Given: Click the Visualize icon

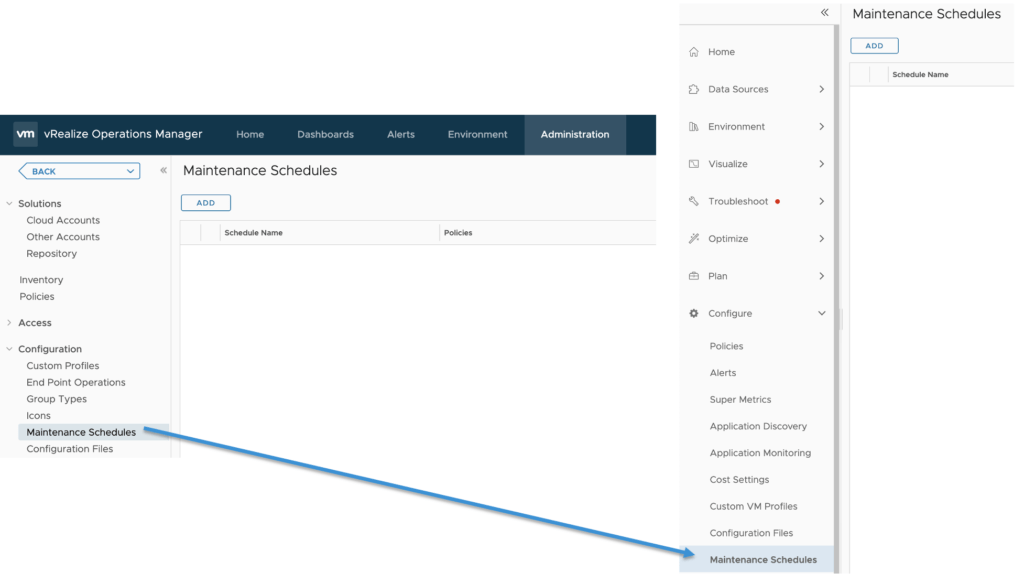Looking at the screenshot, I should [x=694, y=164].
